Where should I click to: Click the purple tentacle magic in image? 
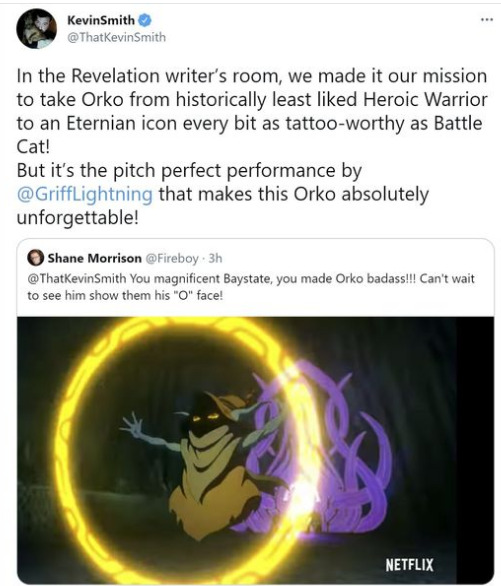[x=321, y=441]
